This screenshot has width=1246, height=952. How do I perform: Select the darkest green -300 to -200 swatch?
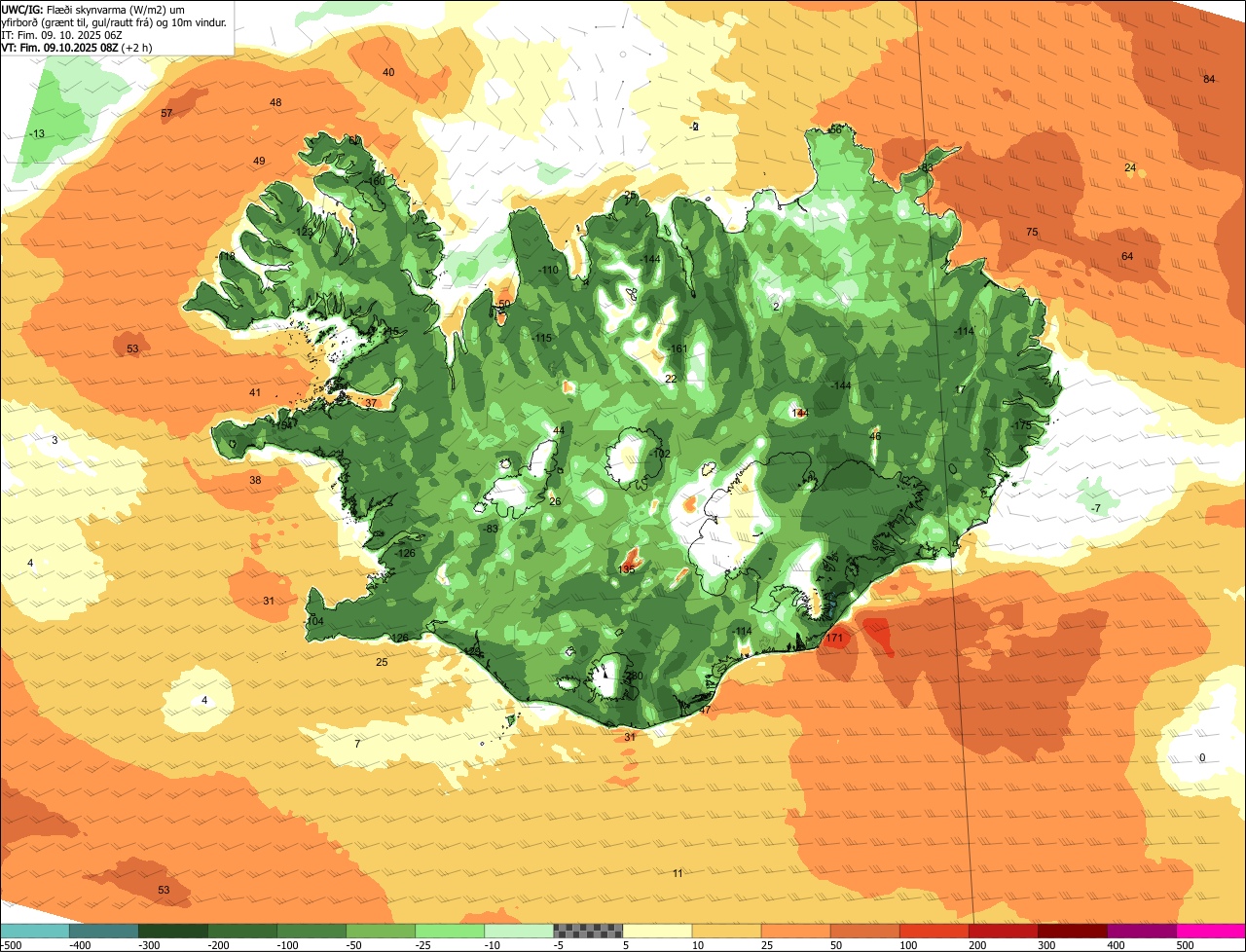(x=172, y=931)
